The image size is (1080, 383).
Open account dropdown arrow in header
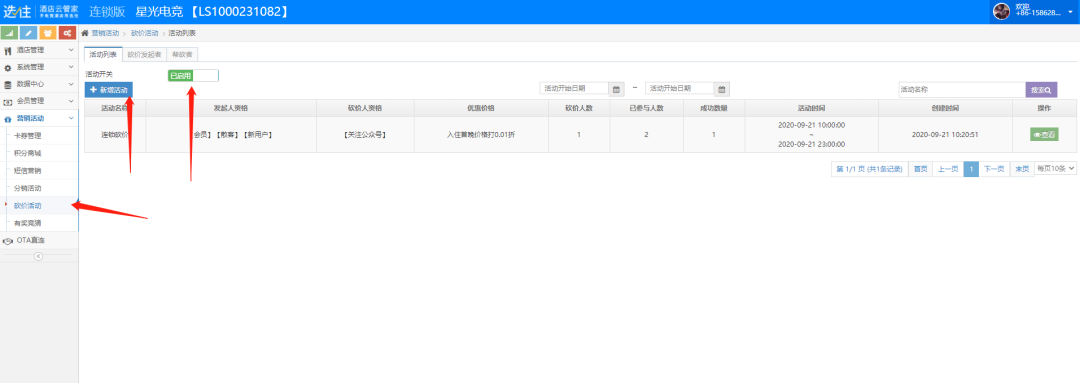click(x=1070, y=11)
